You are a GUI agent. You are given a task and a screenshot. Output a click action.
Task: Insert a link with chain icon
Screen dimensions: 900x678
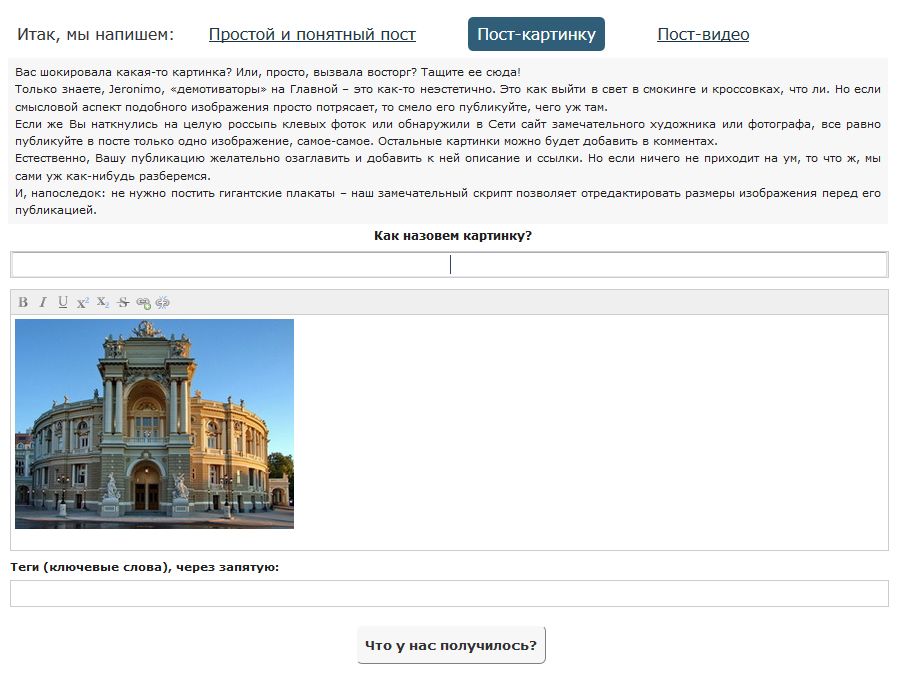point(143,303)
